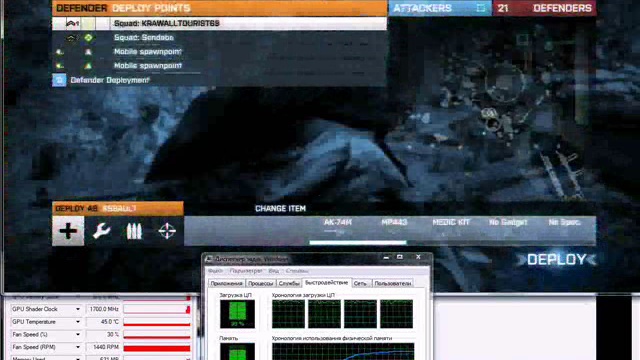Click the green diamond icon on Squad Sendaba row

[x=88, y=38]
